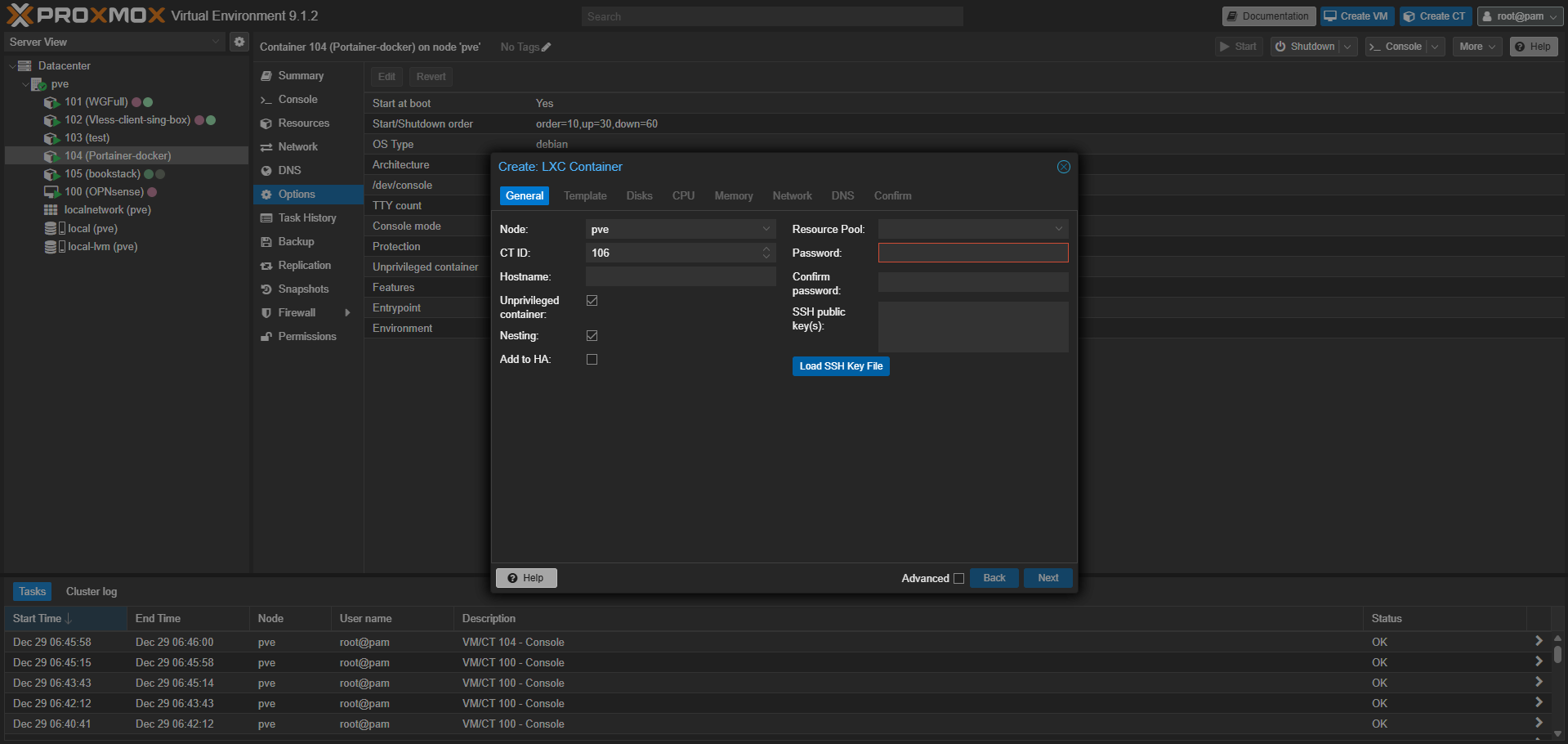Click the DNS globe icon in sidebar
This screenshot has width=1568, height=744.
tap(266, 171)
